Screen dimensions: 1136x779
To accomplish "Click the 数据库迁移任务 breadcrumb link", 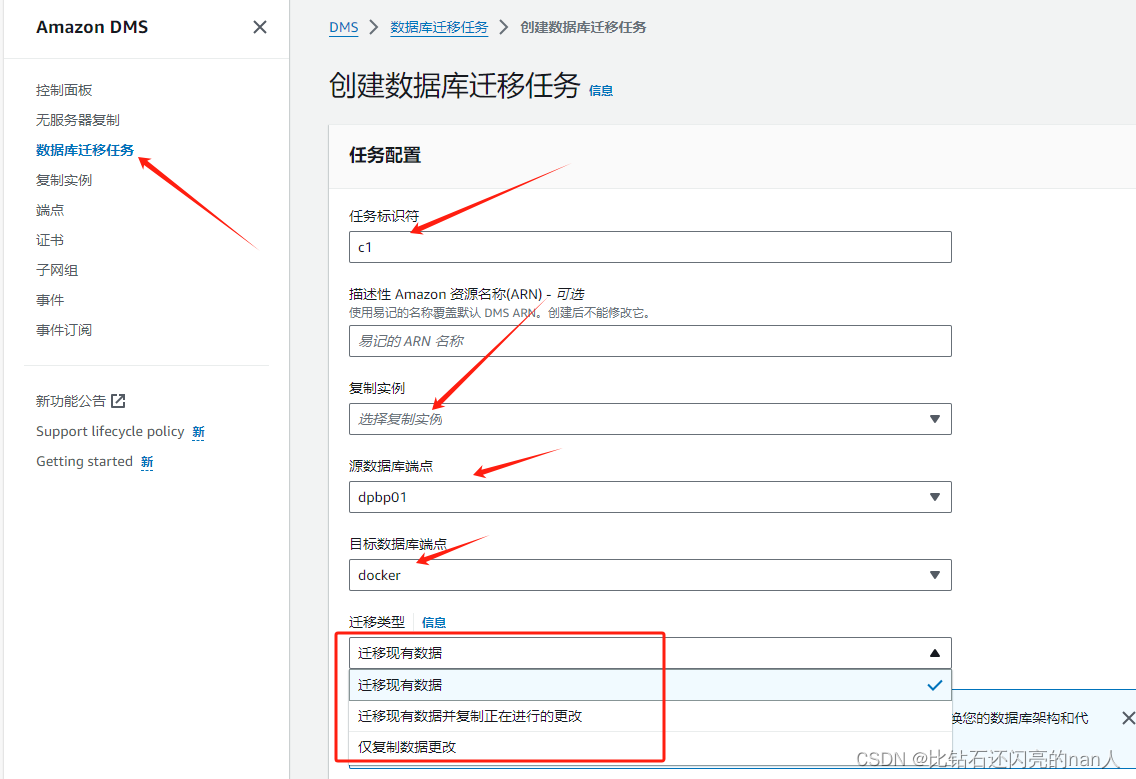I will [x=439, y=28].
